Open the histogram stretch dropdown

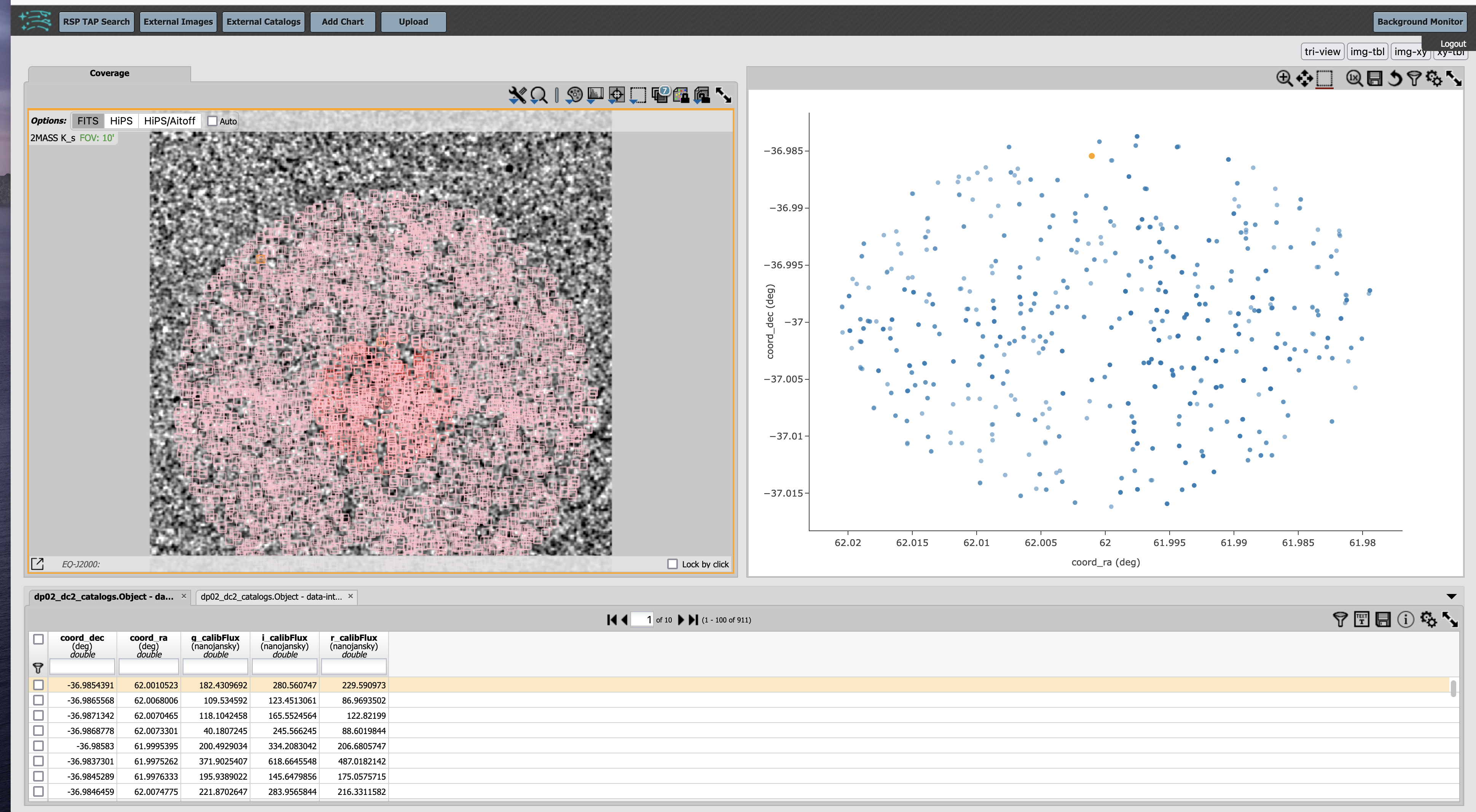(x=595, y=95)
